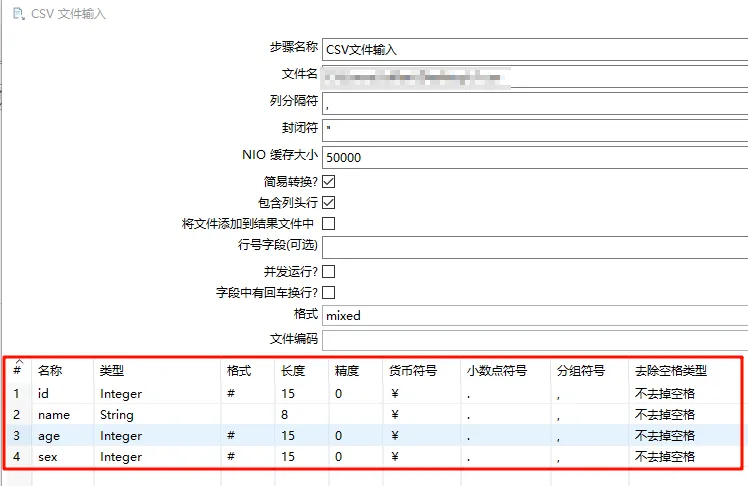The width and height of the screenshot is (748, 486).
Task: Click 去除空格类型 cell for sex row
Action: pyautogui.click(x=664, y=457)
